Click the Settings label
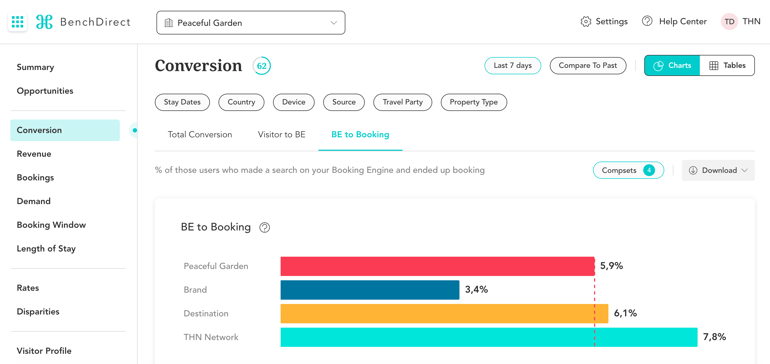770x364 pixels. coord(611,22)
